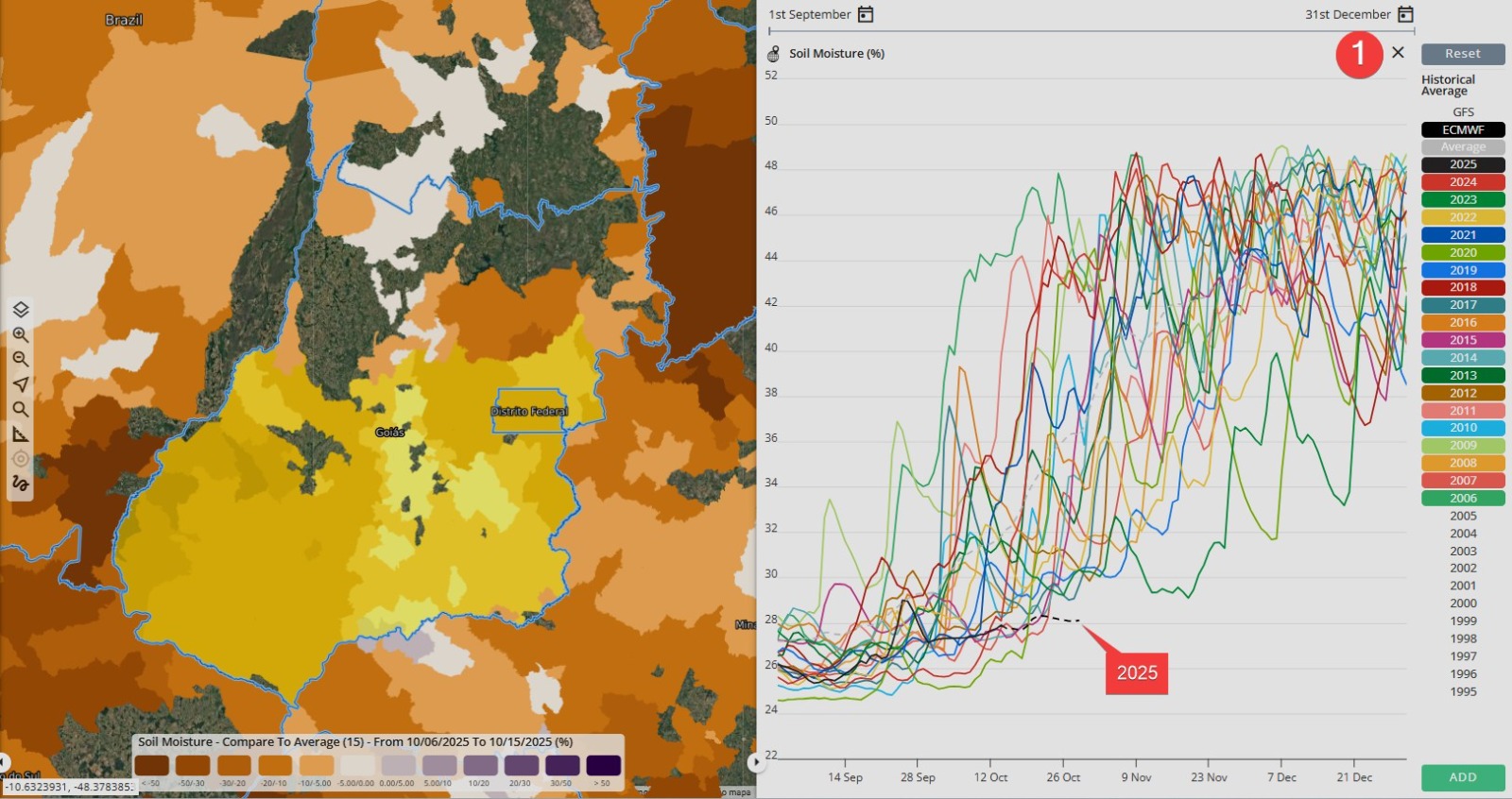1512x799 pixels.
Task: Select the ECMWF forecast model
Action: pos(1463,129)
